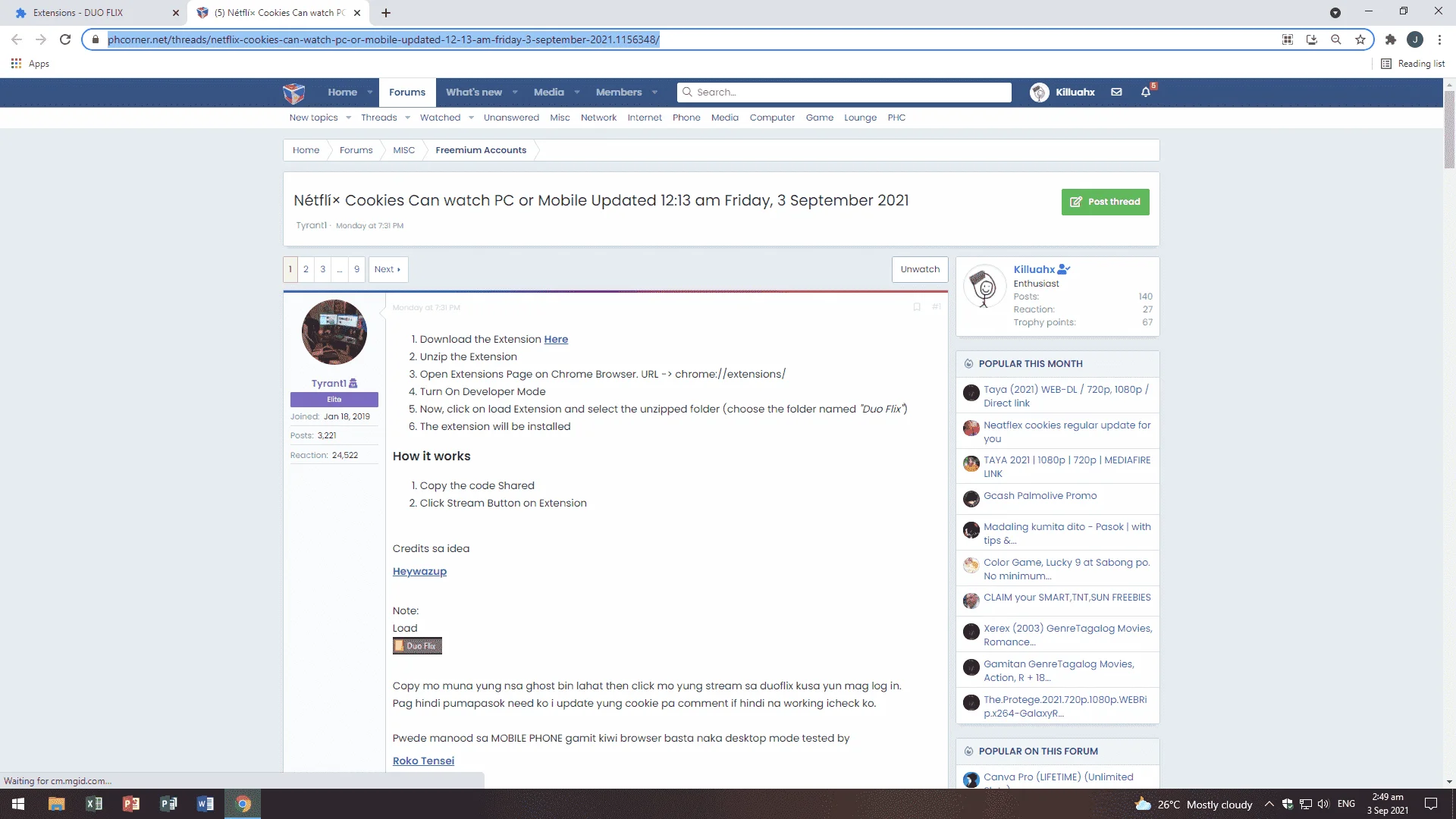Image resolution: width=1456 pixels, height=819 pixels.
Task: Open new browser tab
Action: click(386, 13)
